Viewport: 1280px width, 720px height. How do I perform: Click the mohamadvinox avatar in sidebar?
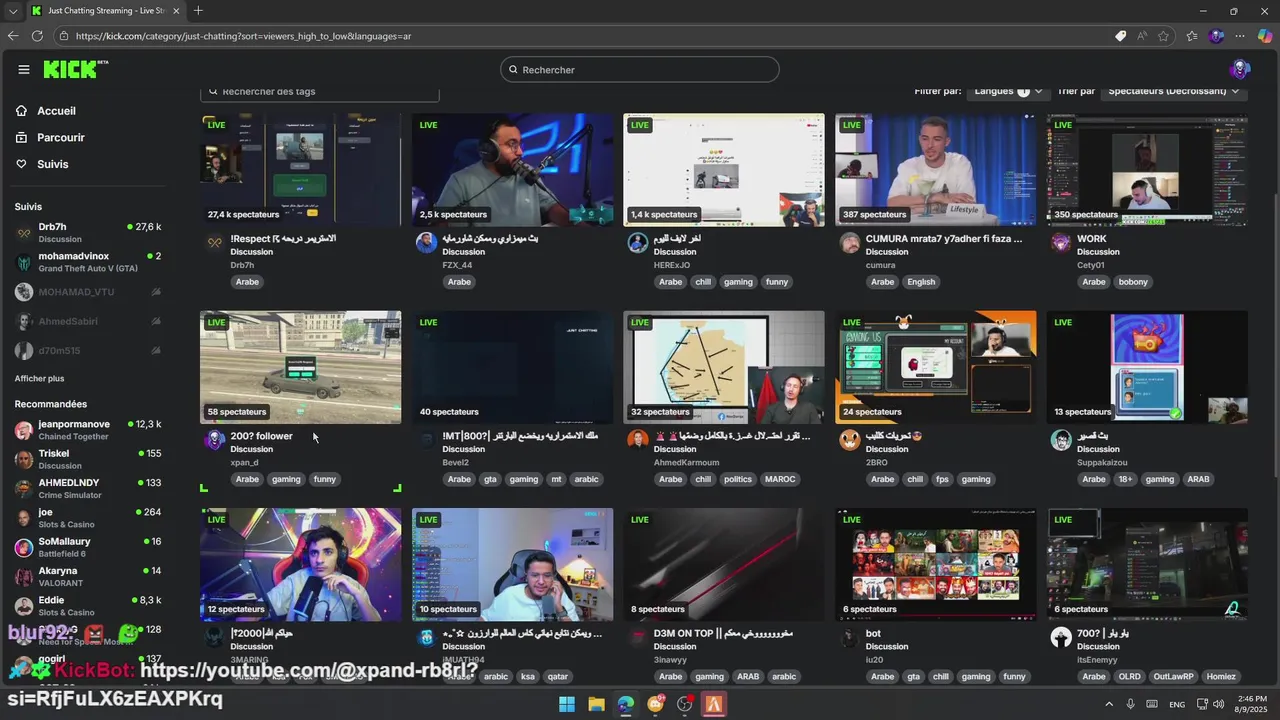(x=24, y=263)
